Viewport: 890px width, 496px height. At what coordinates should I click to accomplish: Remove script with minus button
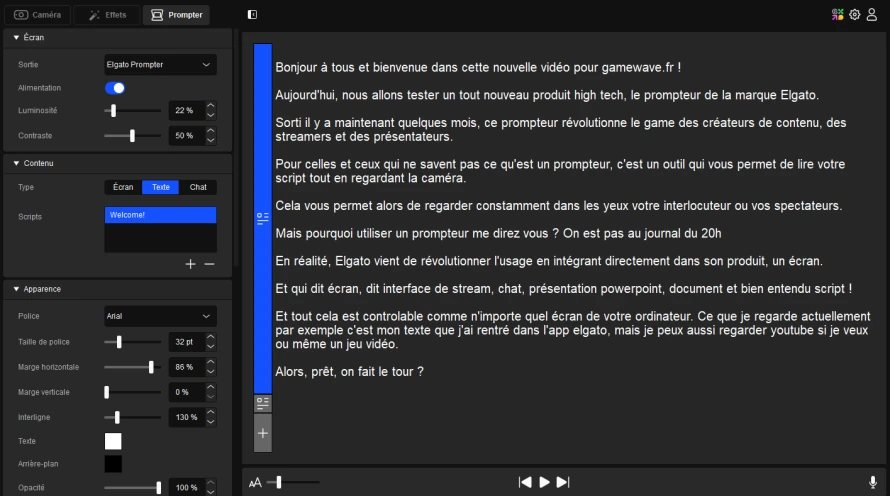tap(209, 264)
